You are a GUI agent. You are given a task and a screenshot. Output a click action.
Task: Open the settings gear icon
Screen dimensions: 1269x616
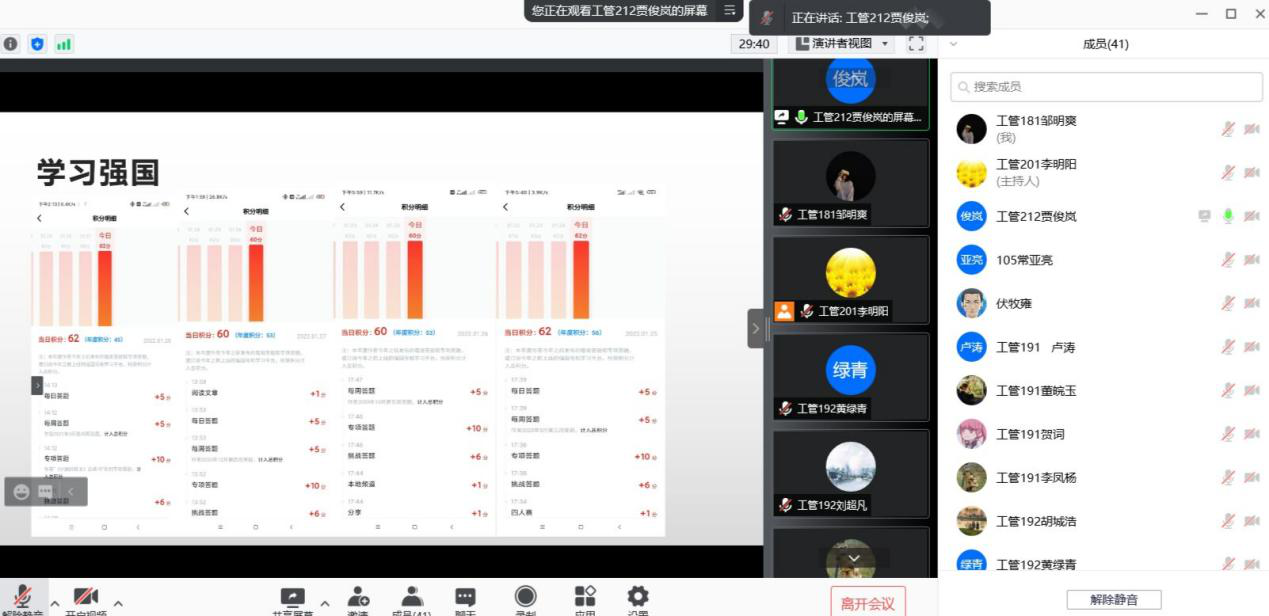[x=637, y=598]
